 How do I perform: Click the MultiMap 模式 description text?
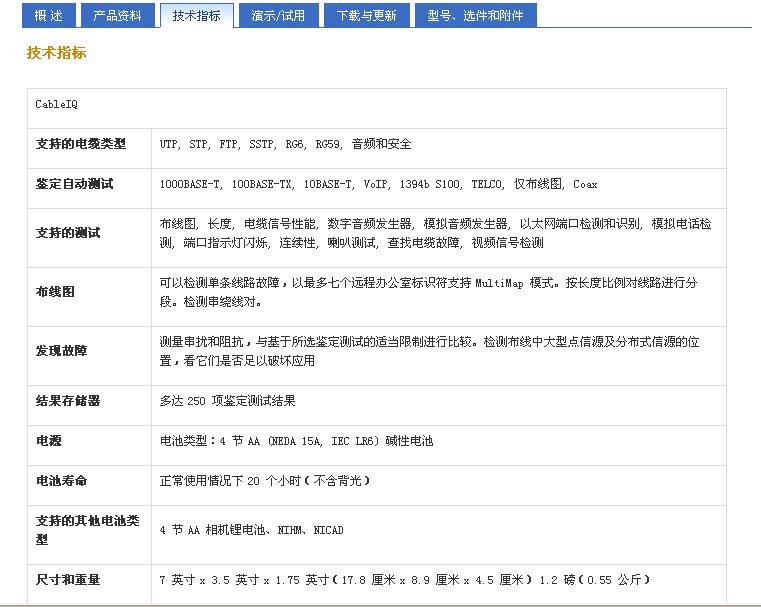point(428,292)
